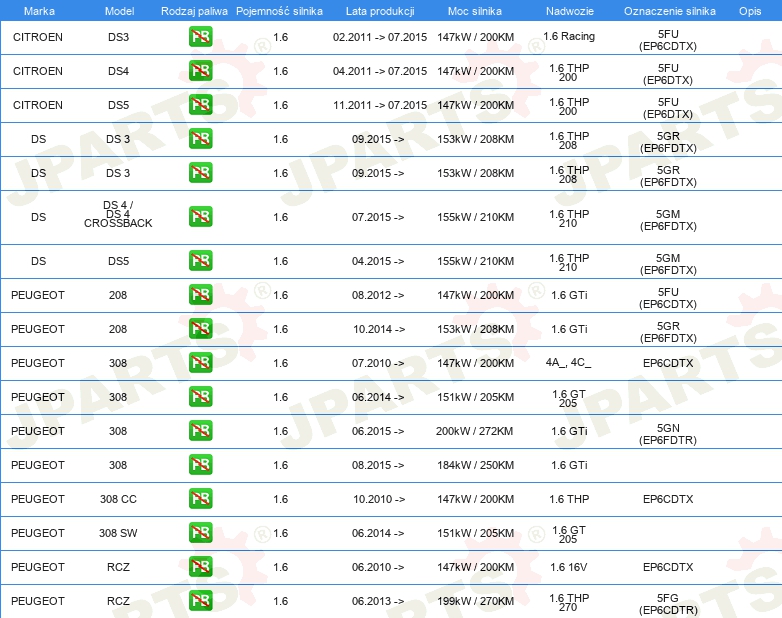Select the fuel icon in PEUGEOT 308 CC row

tap(200, 499)
